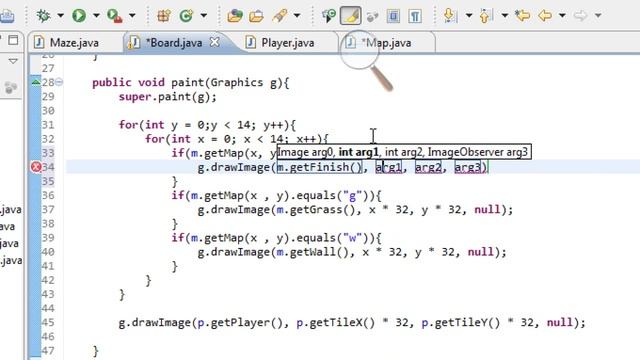Switch to the Player.java tab
Image resolution: width=640 pixels, height=360 pixels.
[x=287, y=42]
